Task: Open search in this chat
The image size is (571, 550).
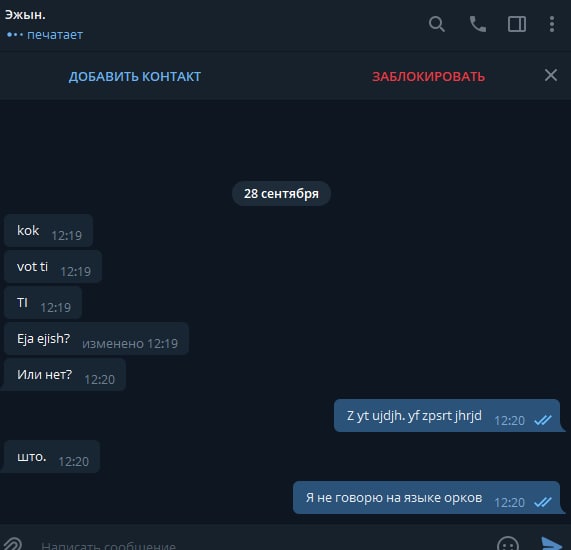Action: 437,24
